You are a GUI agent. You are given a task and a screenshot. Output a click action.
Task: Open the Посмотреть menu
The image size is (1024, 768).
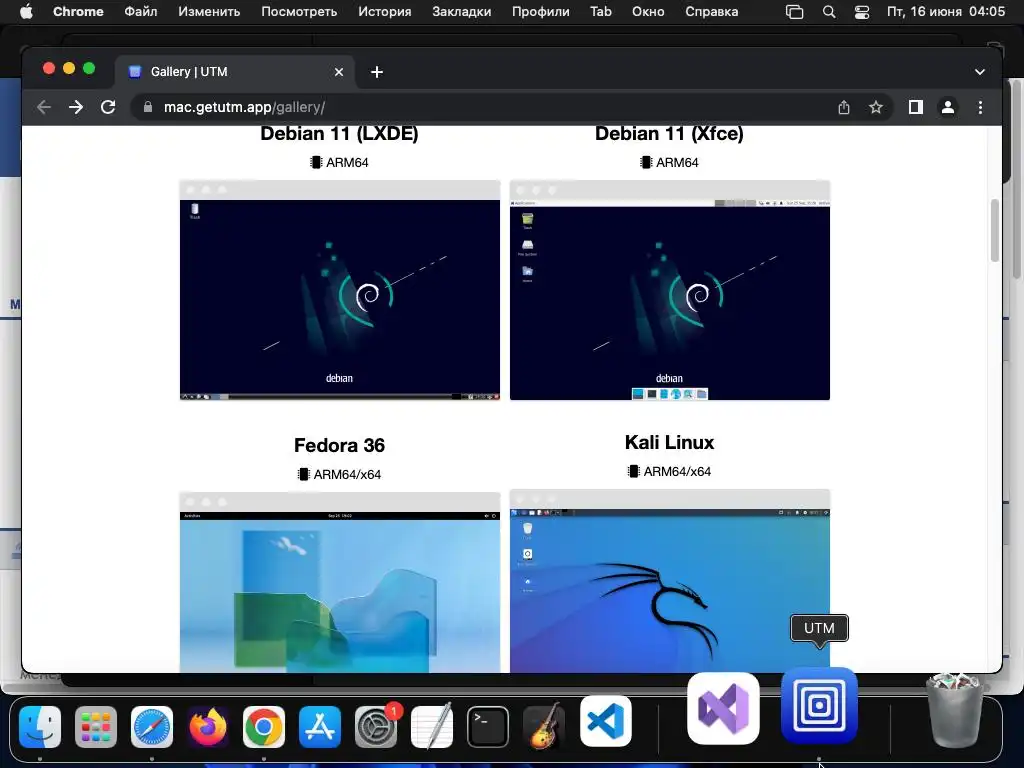coord(299,12)
